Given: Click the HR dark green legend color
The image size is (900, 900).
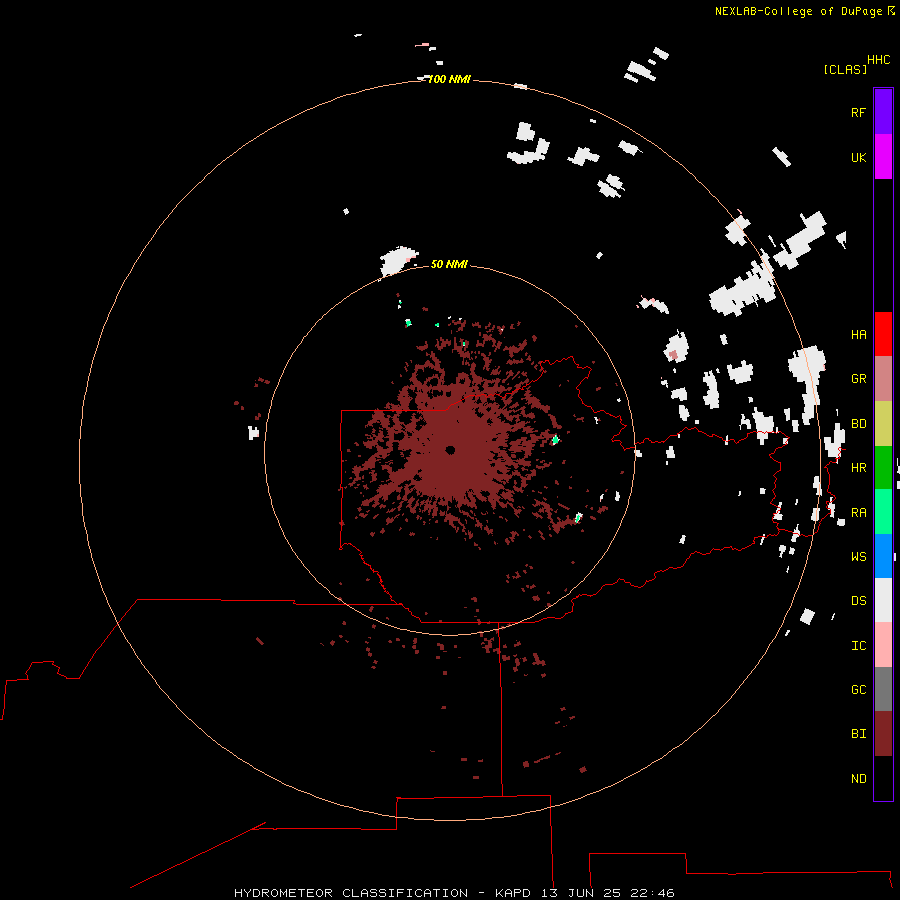Looking at the screenshot, I should click(x=883, y=468).
